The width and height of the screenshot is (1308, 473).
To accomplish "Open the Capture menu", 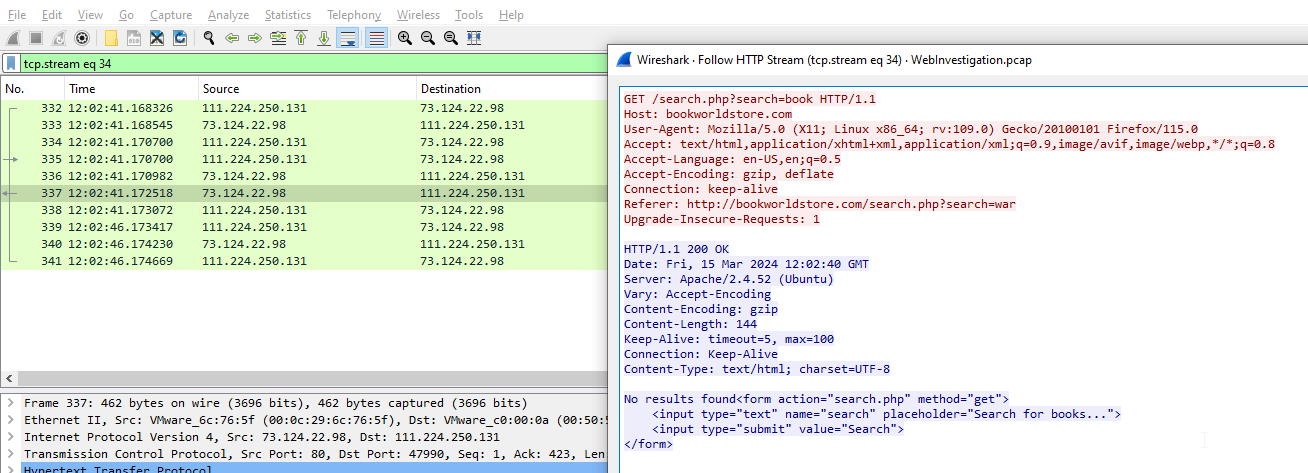I will [x=171, y=15].
